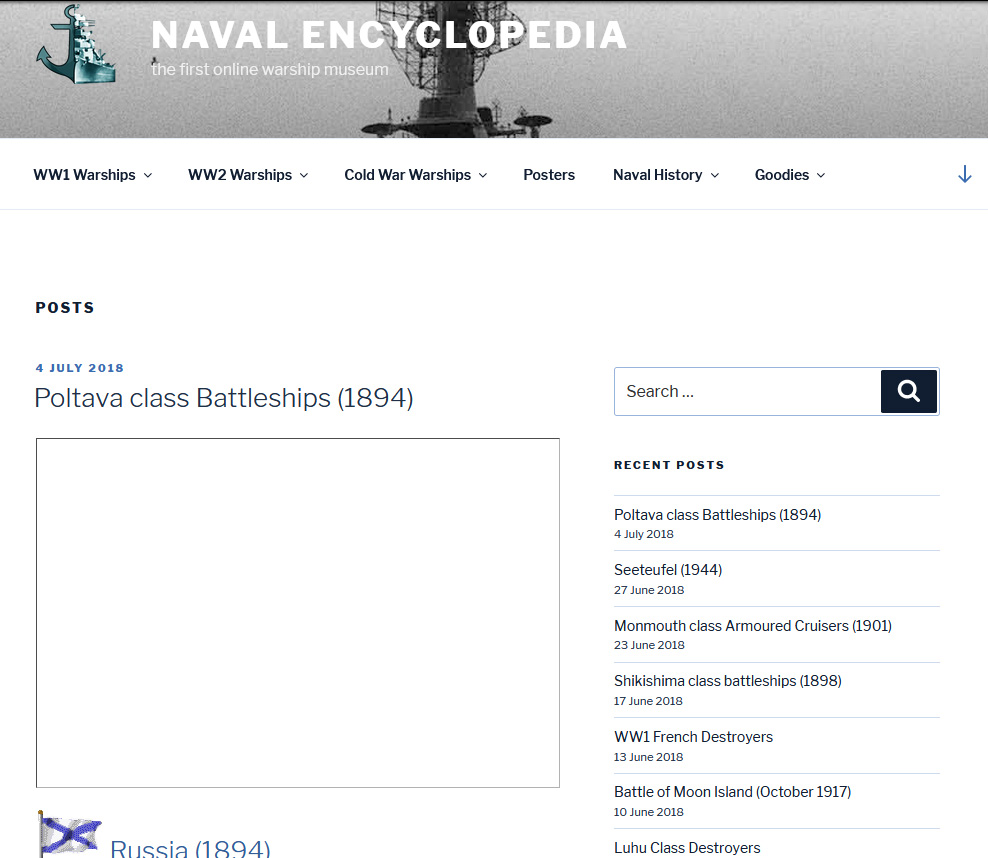Open the post's blank featured image
The image size is (988, 858).
point(297,612)
